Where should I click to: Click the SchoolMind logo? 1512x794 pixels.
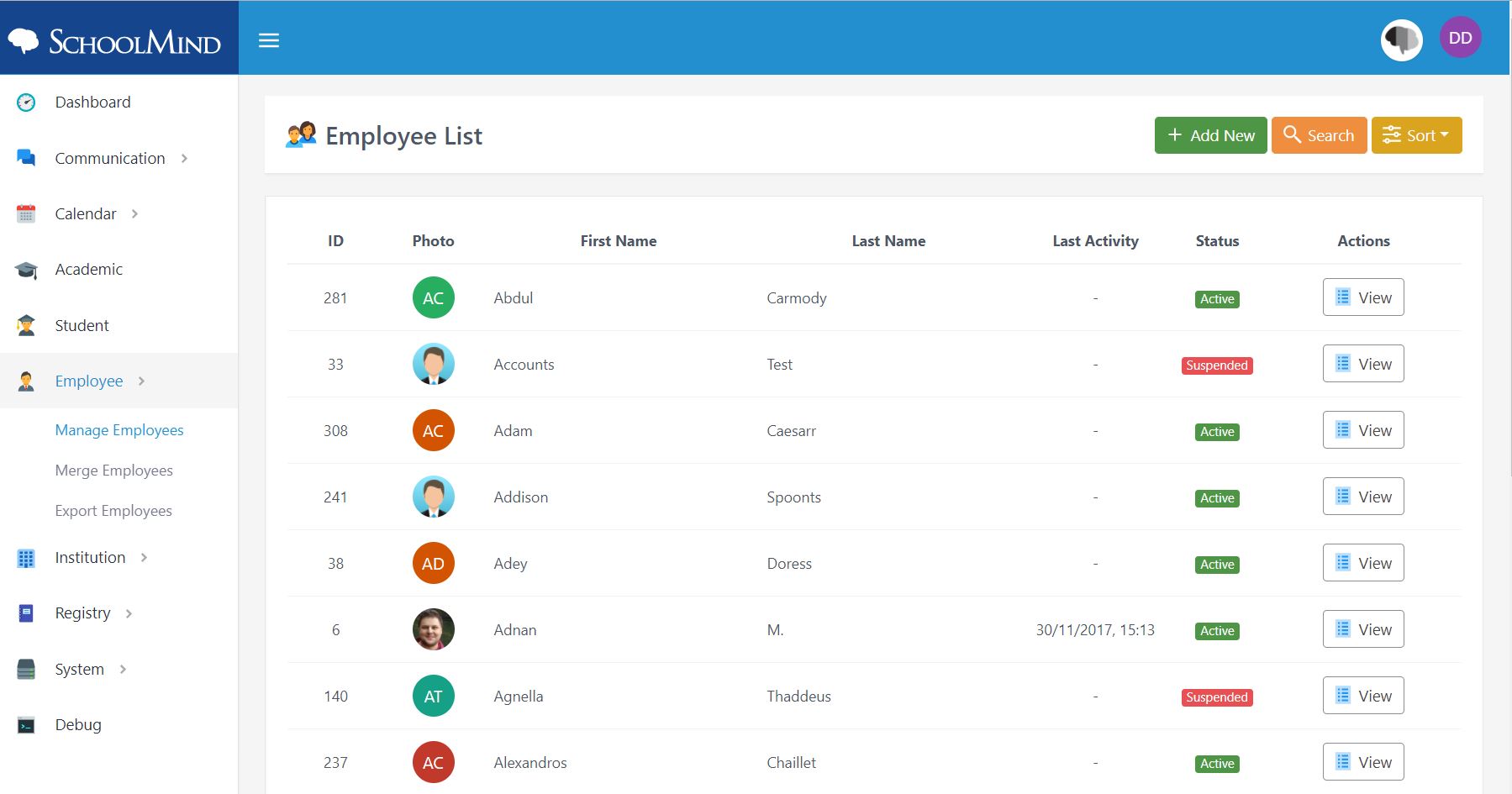114,40
